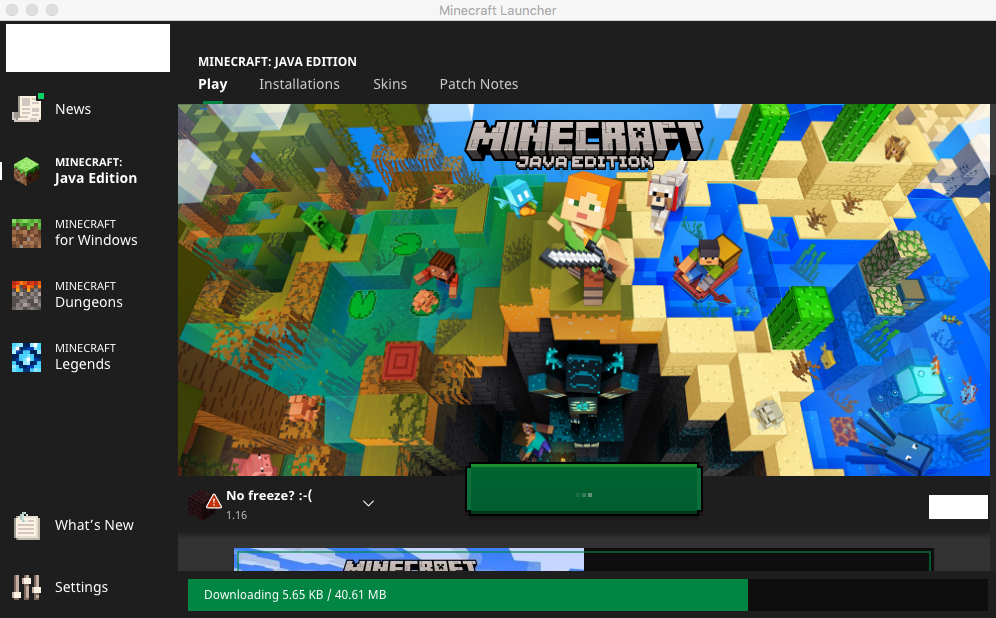Expand the installation selector chevron
Screen dimensions: 996x618
tap(368, 503)
